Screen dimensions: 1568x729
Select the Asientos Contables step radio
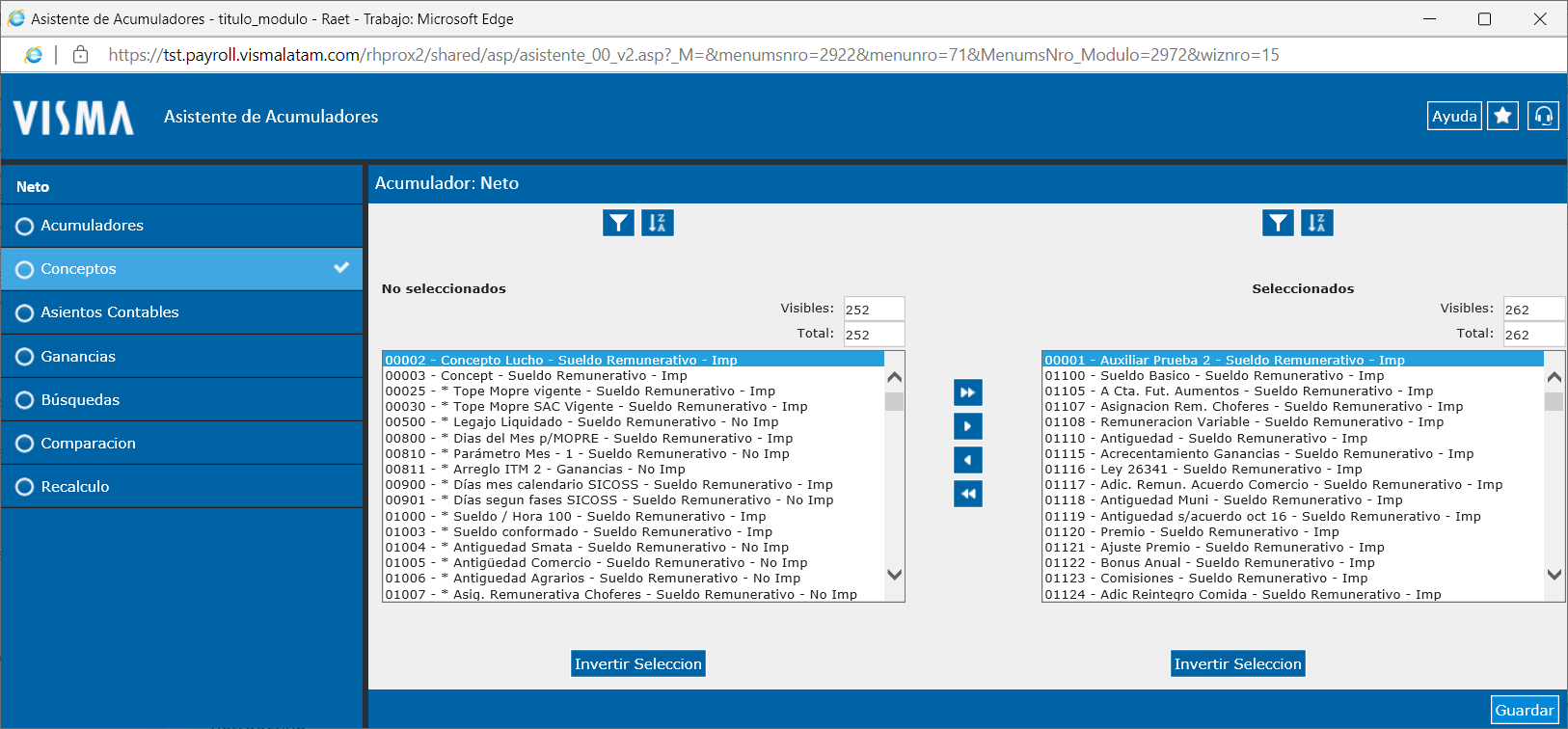tap(25, 313)
